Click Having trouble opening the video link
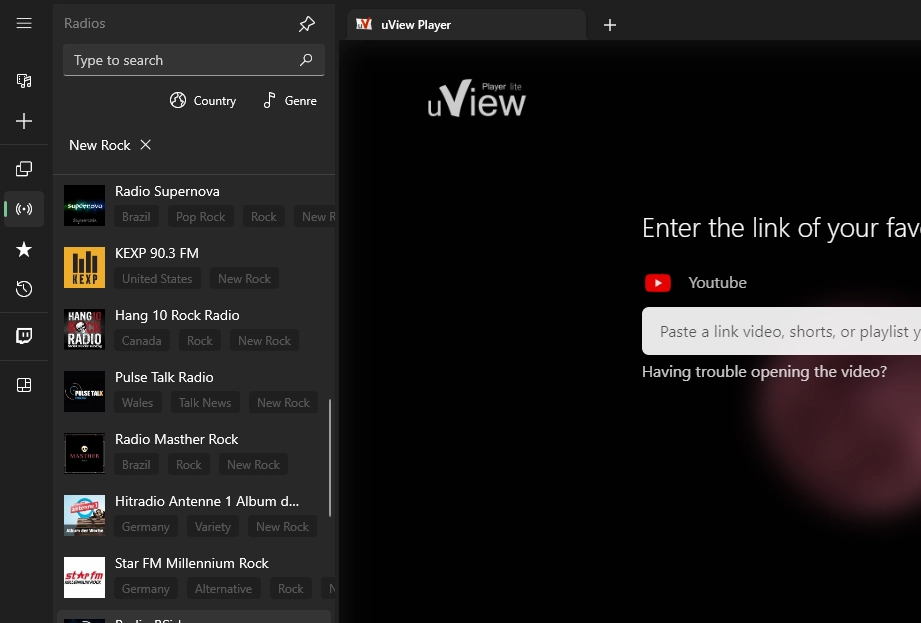Image resolution: width=921 pixels, height=623 pixels. pos(764,372)
